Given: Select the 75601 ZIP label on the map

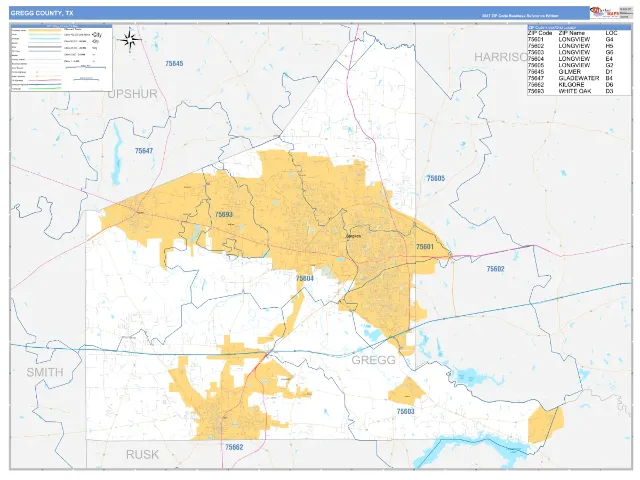Looking at the screenshot, I should tap(424, 247).
